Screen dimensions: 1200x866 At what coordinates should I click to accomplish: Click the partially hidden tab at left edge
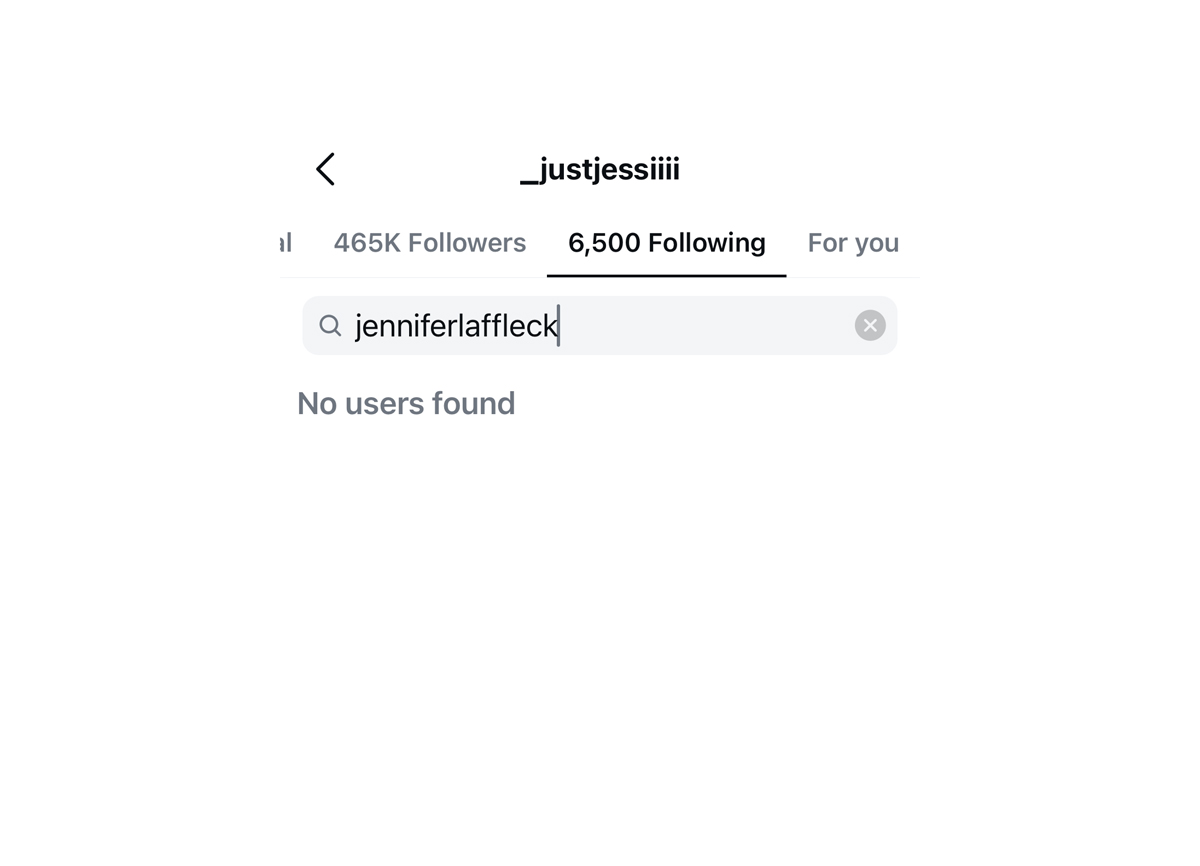click(286, 243)
